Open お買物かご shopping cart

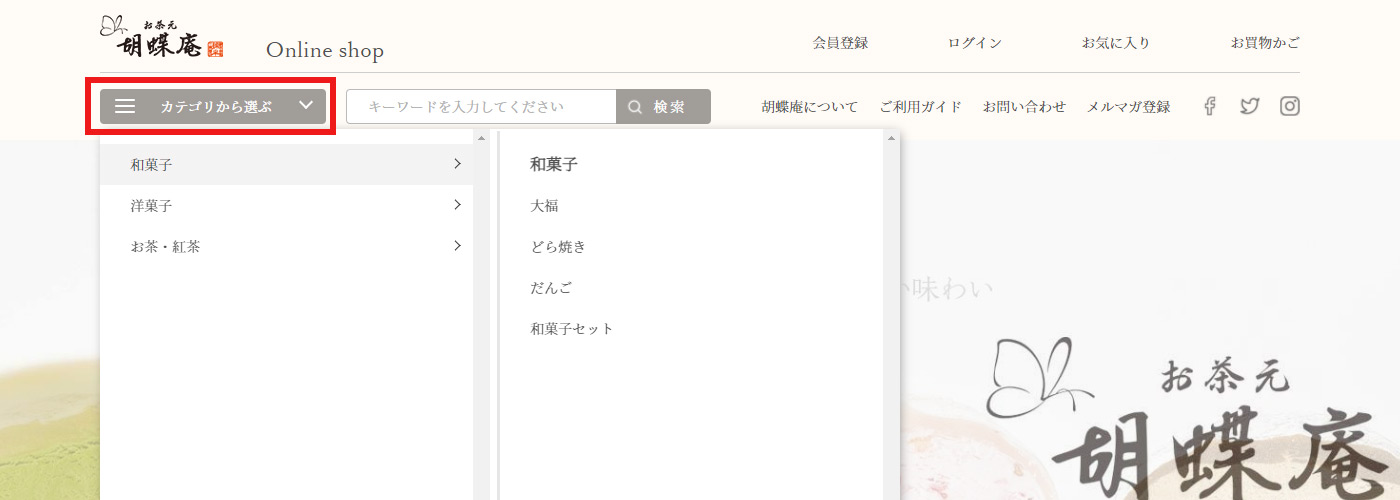point(1265,43)
